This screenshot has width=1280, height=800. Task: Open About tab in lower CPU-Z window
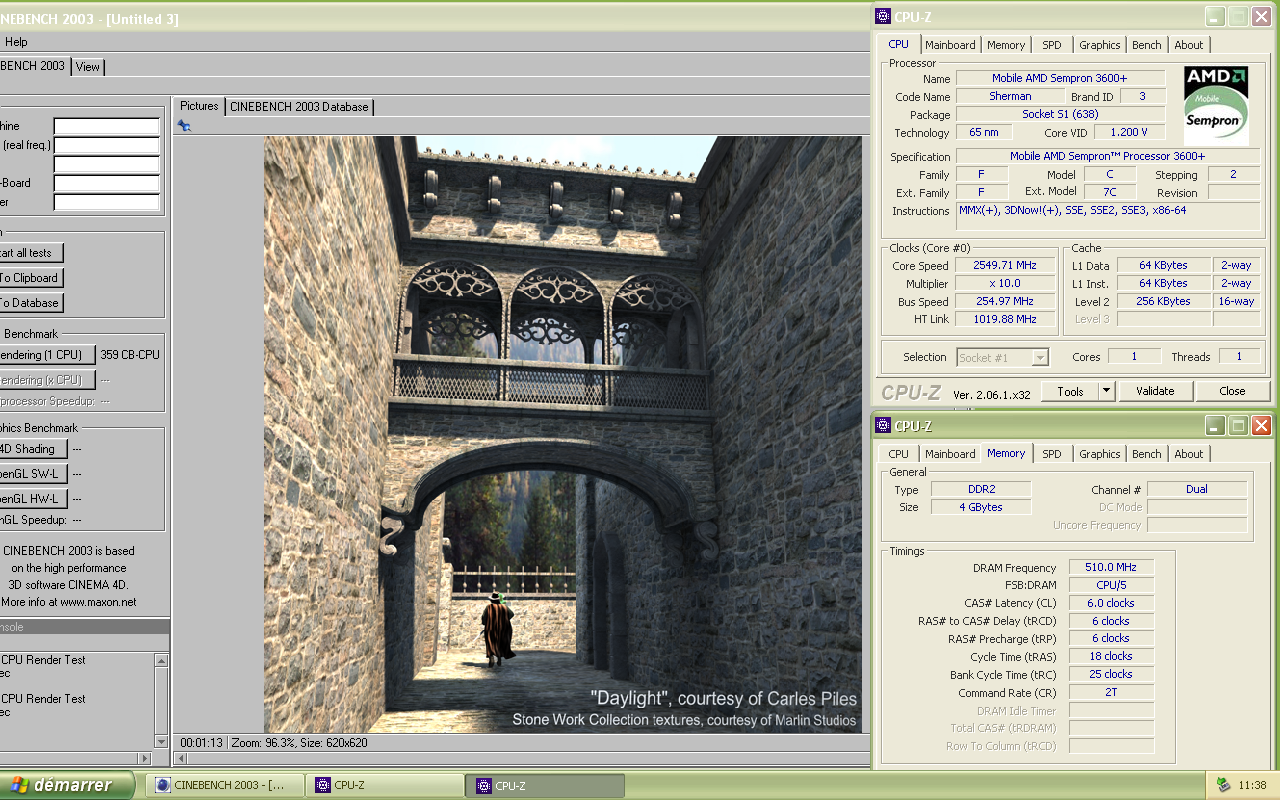click(1189, 454)
